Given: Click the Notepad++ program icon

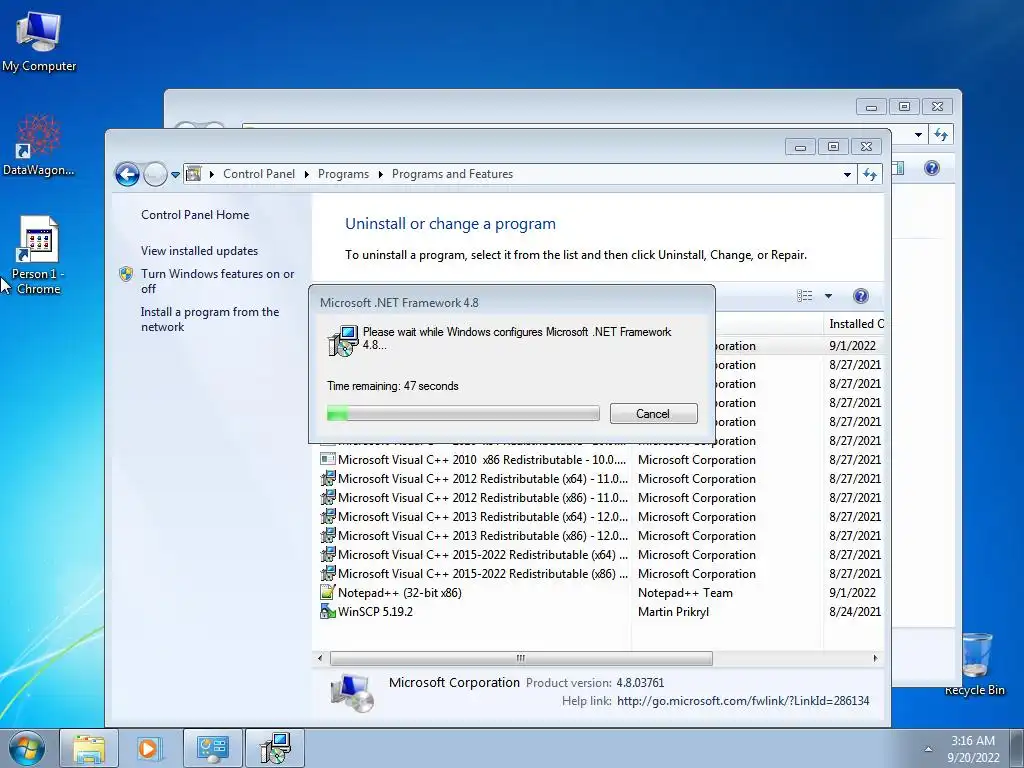Looking at the screenshot, I should 327,592.
